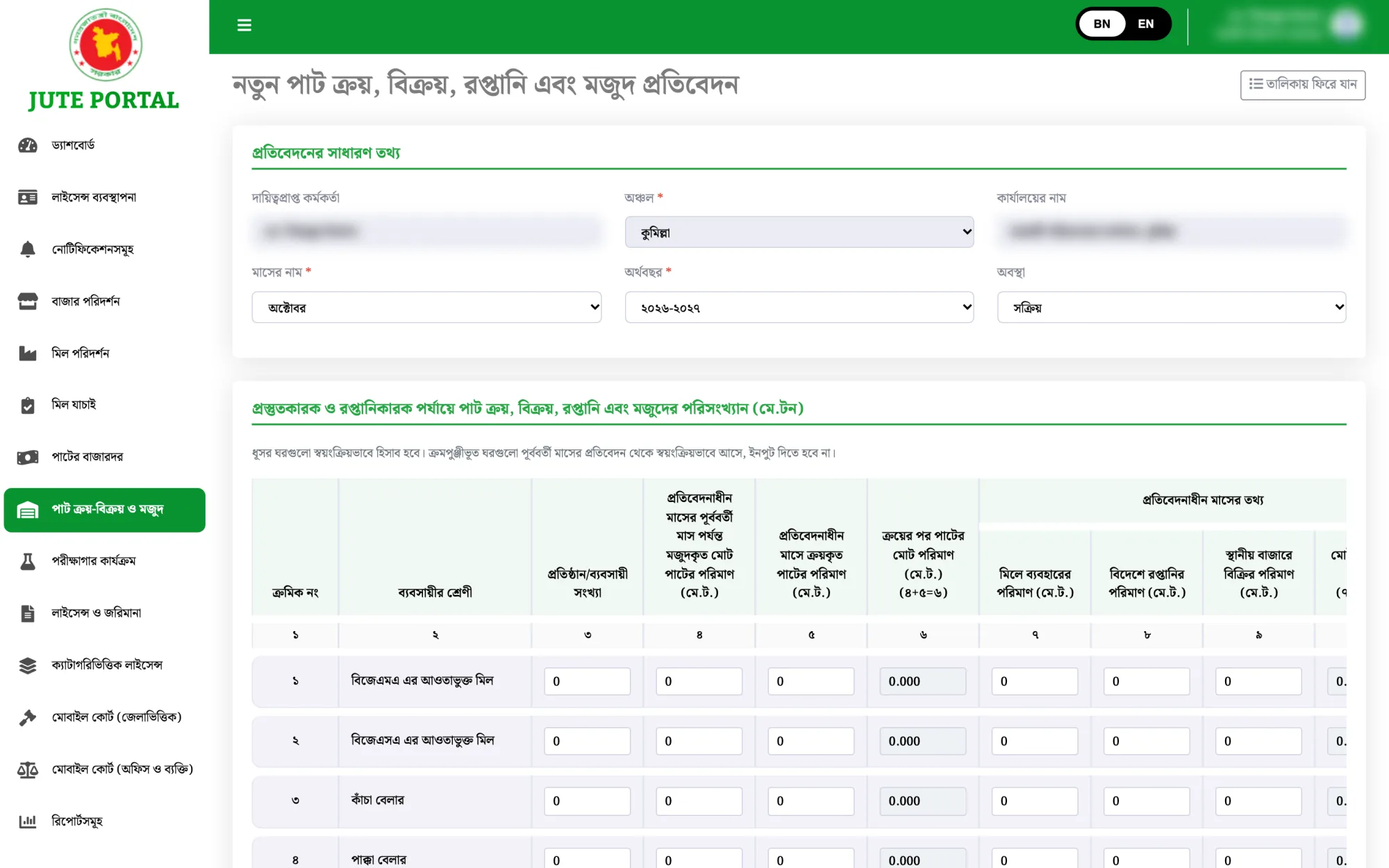Click the jute market price money icon
Screen dimensions: 1389x868
(x=28, y=457)
